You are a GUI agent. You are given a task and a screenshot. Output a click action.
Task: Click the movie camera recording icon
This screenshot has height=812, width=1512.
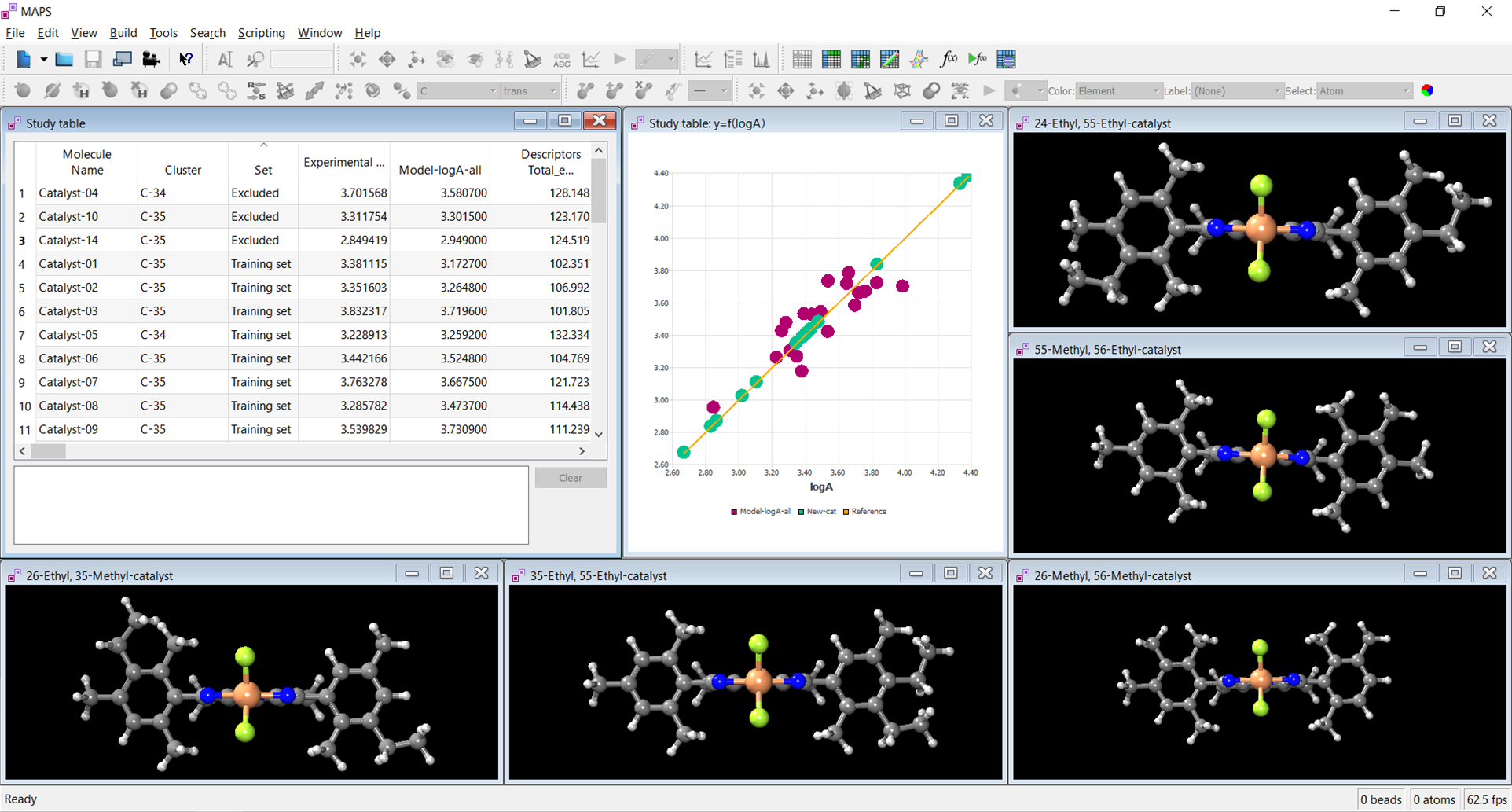click(151, 59)
